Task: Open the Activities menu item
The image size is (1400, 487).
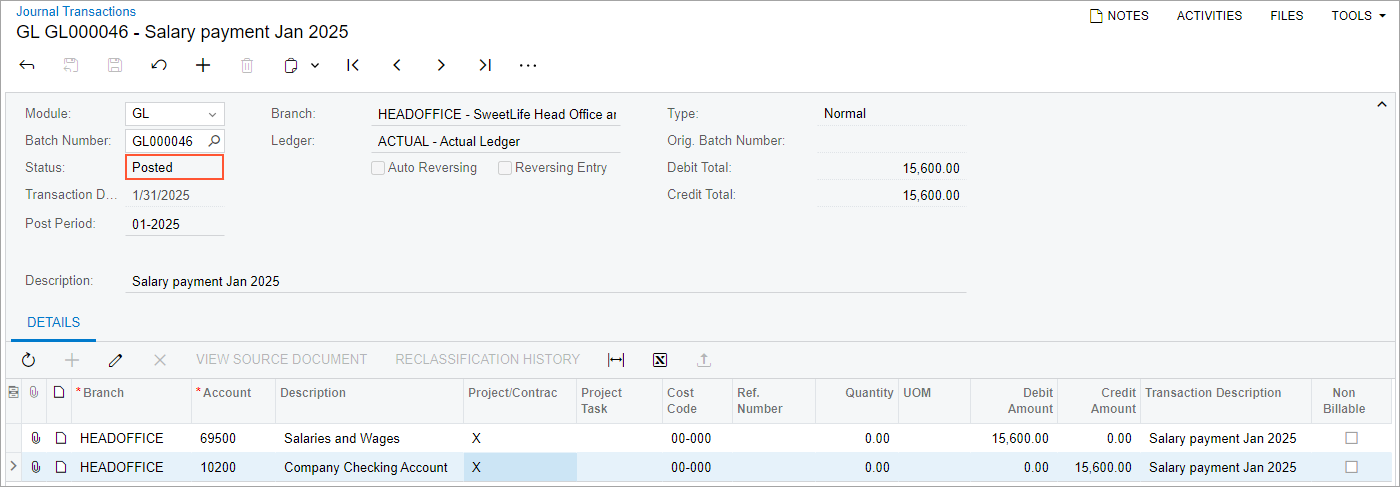Action: 1209,16
